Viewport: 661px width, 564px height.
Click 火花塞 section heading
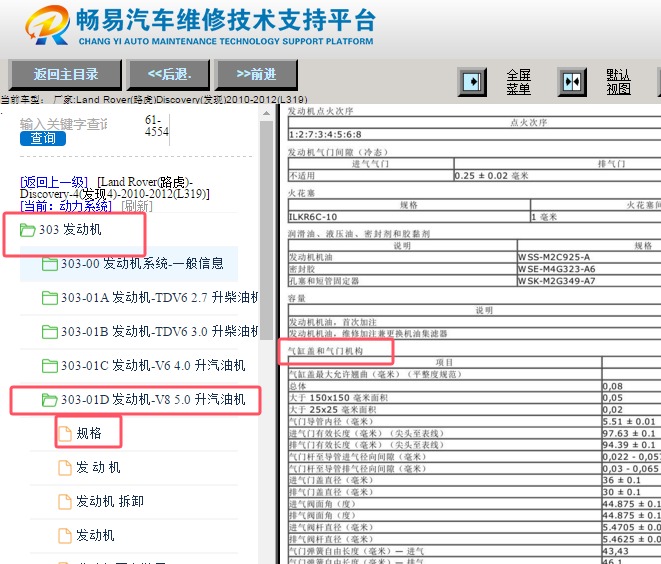point(301,193)
